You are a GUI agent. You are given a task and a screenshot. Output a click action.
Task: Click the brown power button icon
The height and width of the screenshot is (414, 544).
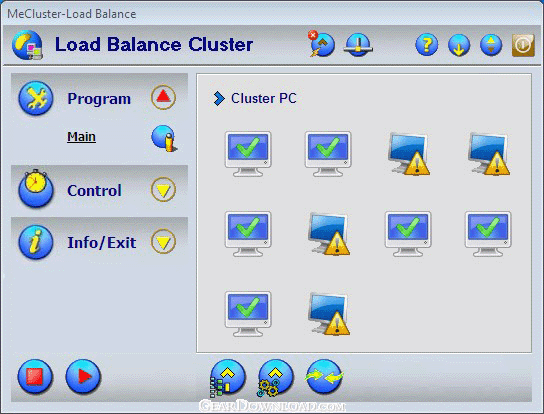click(x=523, y=45)
